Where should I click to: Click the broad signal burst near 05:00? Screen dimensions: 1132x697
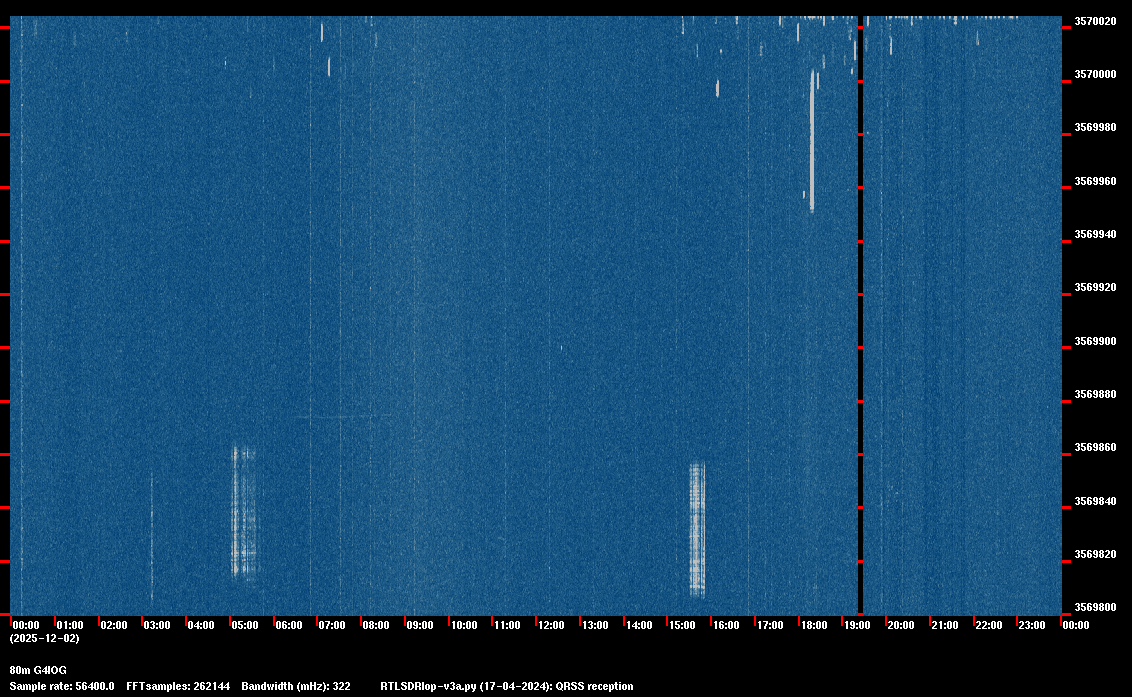243,512
